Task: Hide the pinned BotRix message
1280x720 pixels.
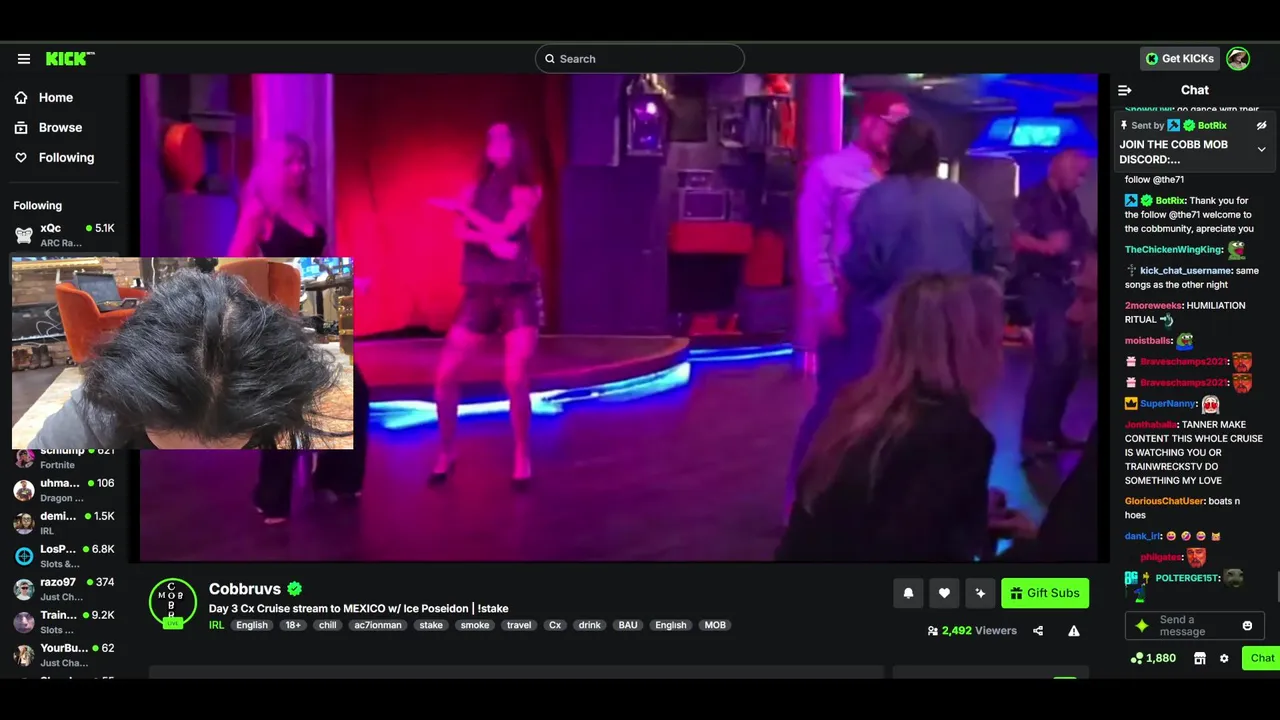Action: [x=1261, y=126]
